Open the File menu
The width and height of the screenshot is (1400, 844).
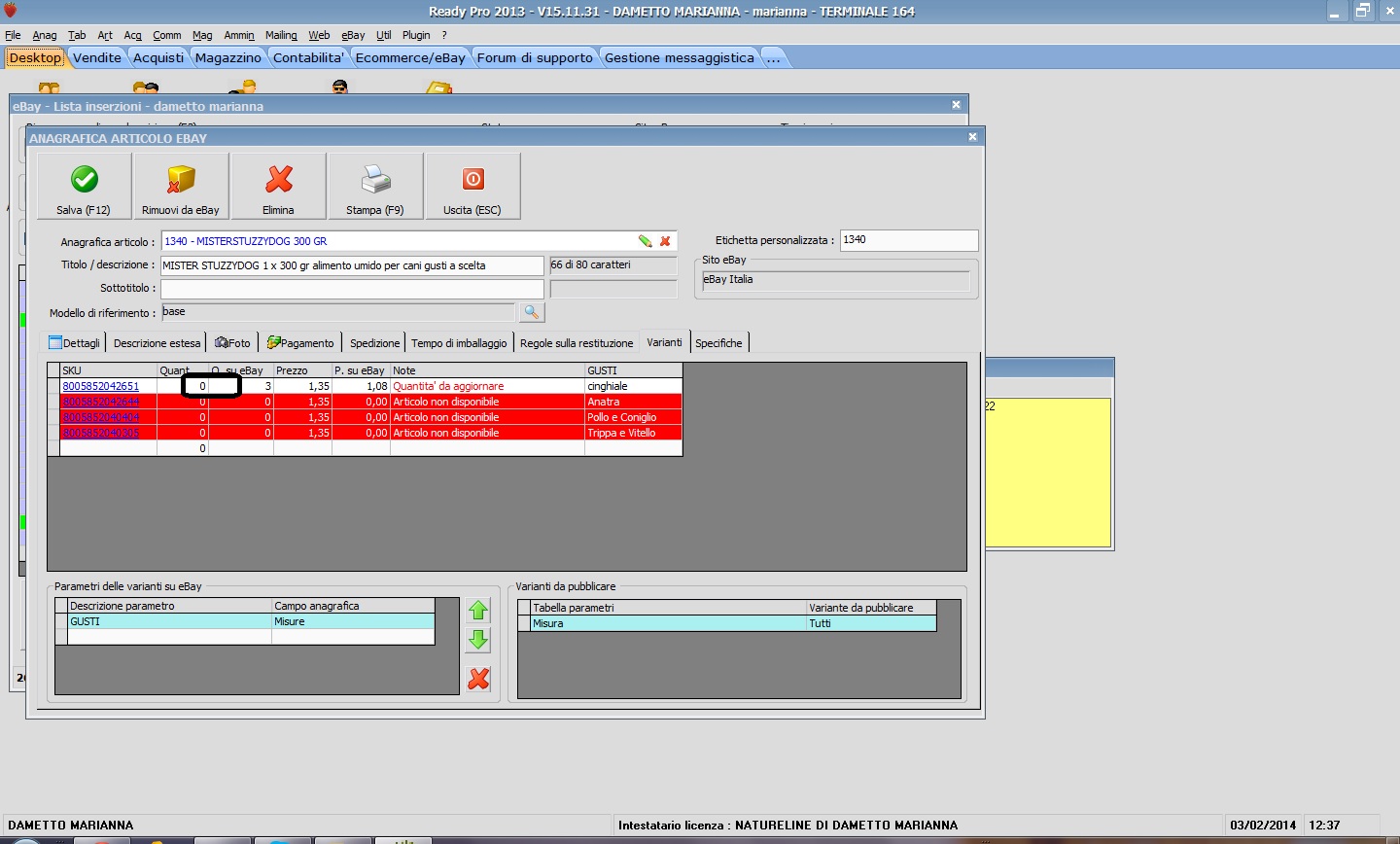pos(13,35)
